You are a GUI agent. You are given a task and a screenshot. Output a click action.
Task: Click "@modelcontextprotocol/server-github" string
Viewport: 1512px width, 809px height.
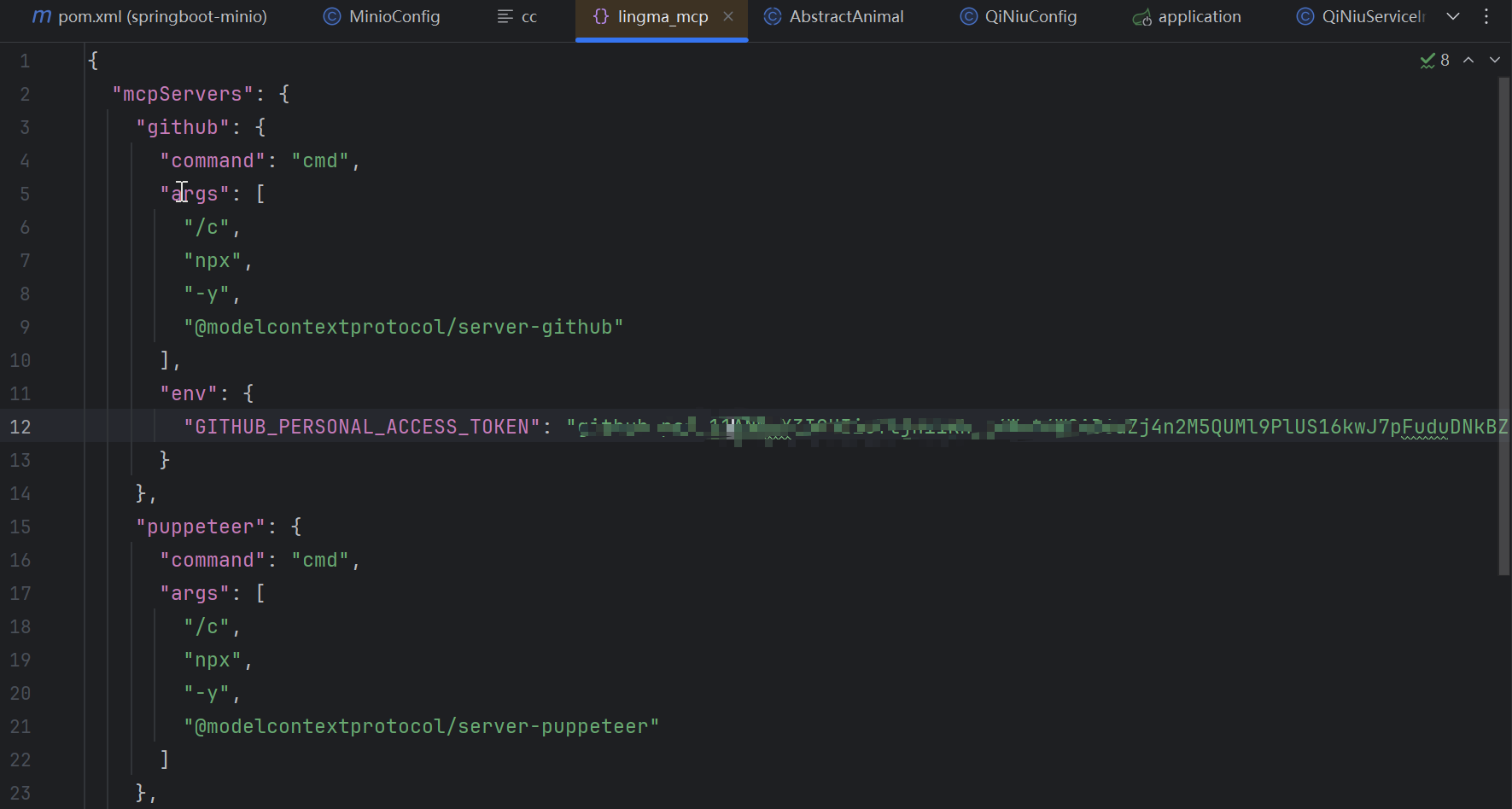[403, 327]
